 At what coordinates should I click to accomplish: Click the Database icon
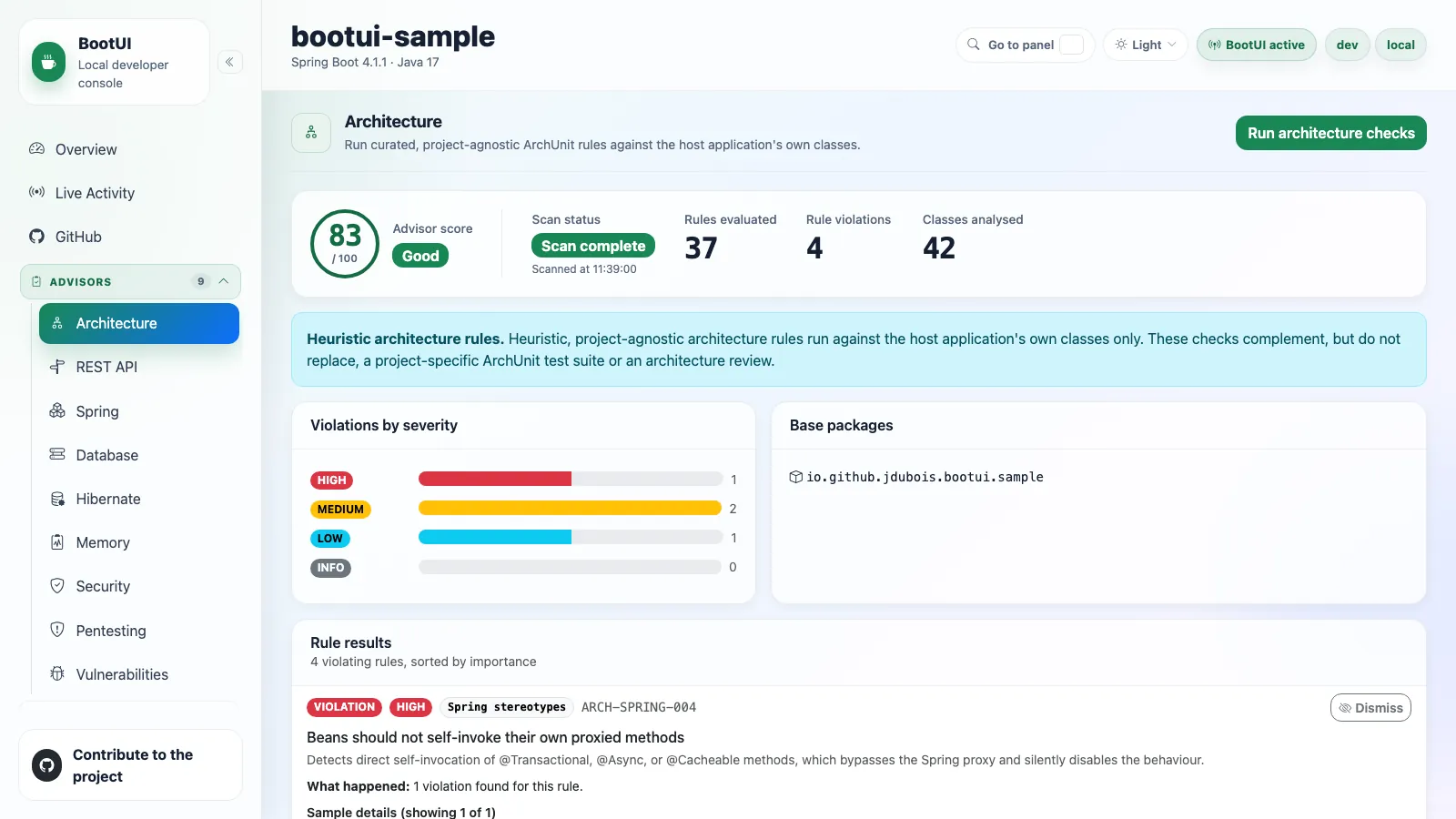[57, 454]
